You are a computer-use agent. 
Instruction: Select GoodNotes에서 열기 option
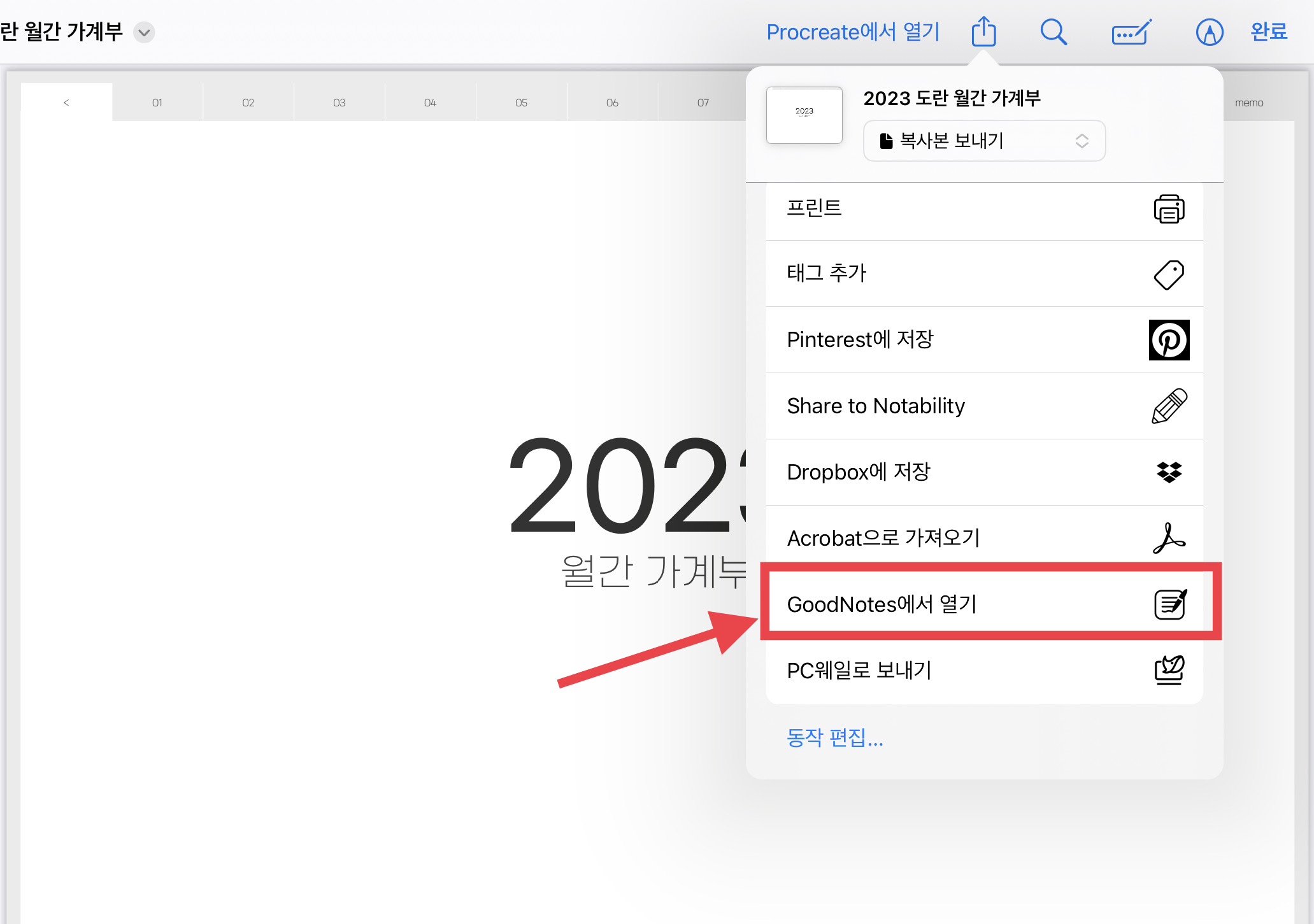[984, 604]
